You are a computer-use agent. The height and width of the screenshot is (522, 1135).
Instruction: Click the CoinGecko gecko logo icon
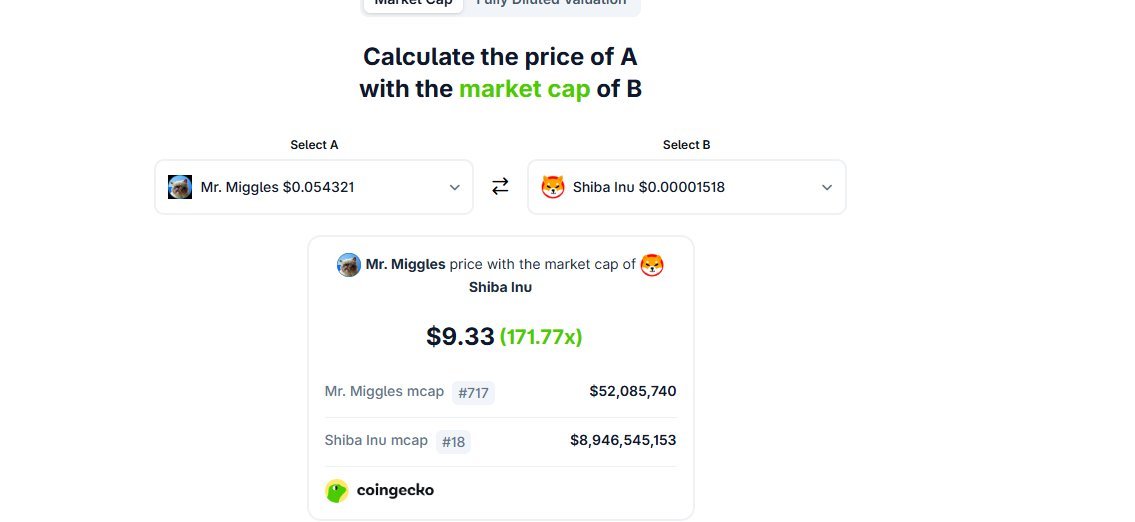coord(337,491)
